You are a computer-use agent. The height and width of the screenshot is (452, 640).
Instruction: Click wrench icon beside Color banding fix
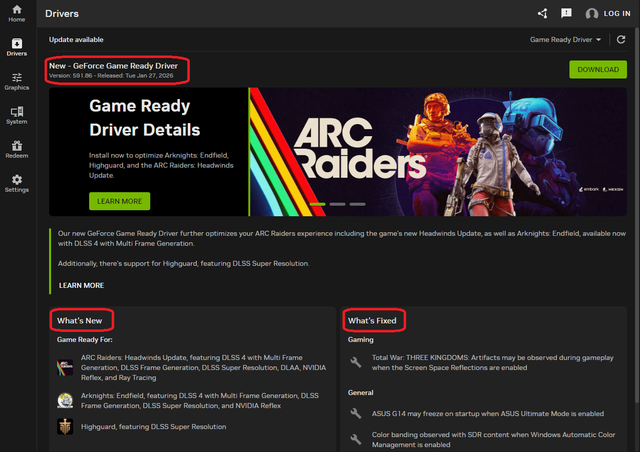(356, 439)
